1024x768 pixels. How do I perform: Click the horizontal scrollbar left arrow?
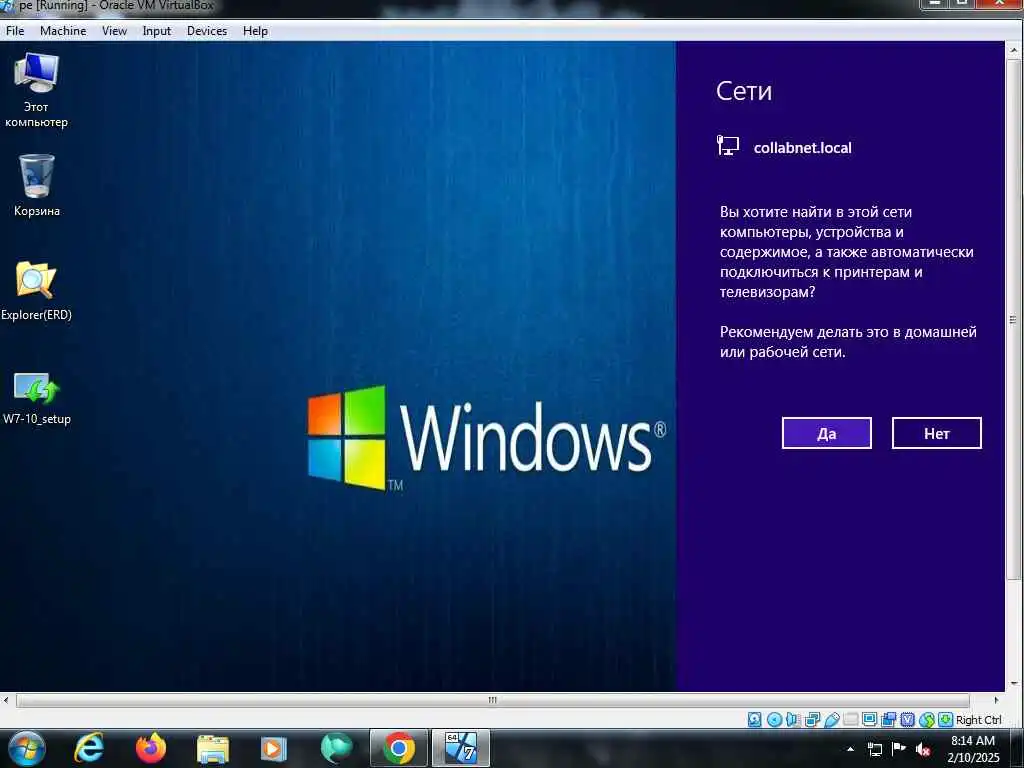click(x=6, y=700)
